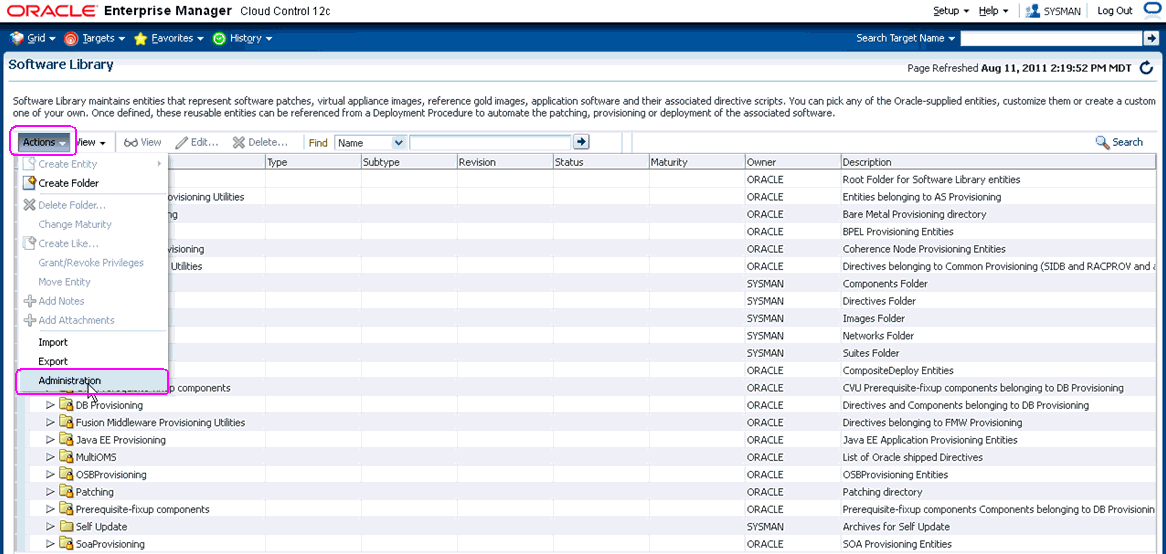This screenshot has width=1166, height=554.
Task: Expand the Patching folder
Action: click(51, 492)
